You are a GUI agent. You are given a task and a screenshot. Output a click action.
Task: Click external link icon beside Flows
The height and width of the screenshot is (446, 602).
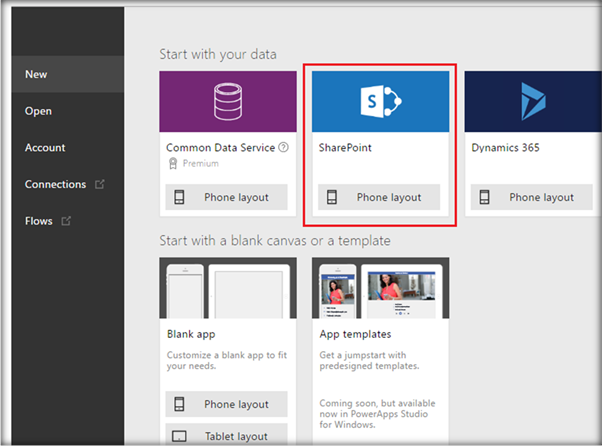[66, 221]
